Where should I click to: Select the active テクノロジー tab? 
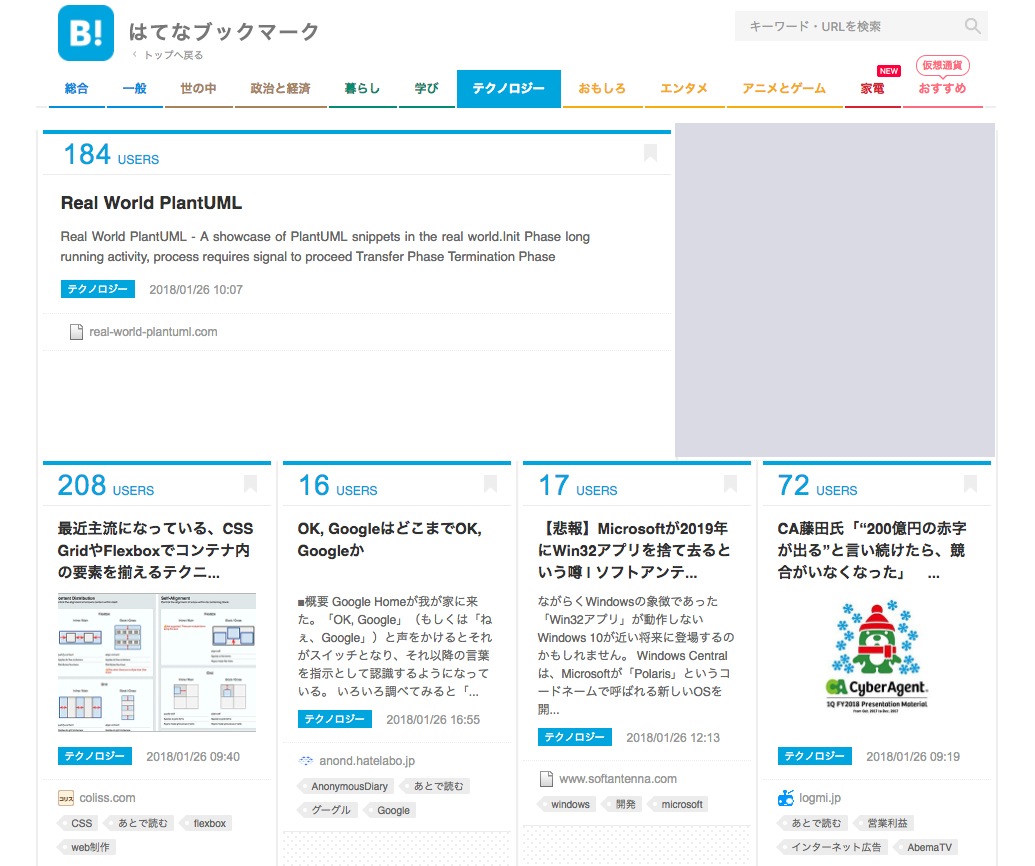point(509,88)
